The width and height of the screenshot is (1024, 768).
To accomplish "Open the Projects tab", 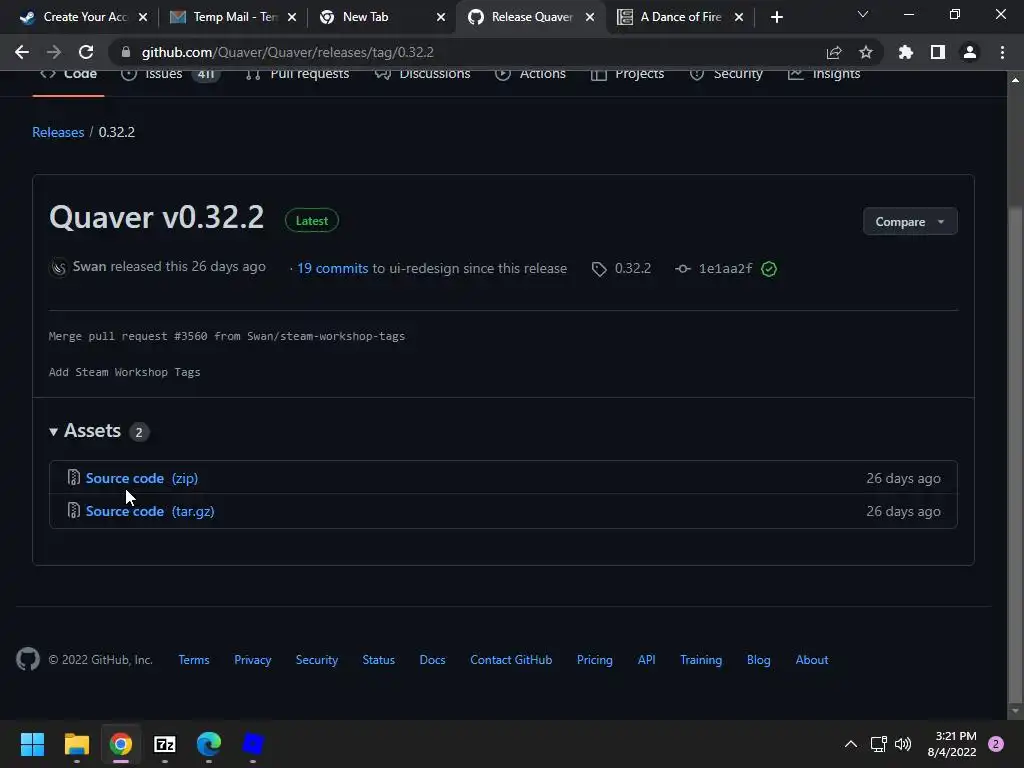I will (627, 74).
